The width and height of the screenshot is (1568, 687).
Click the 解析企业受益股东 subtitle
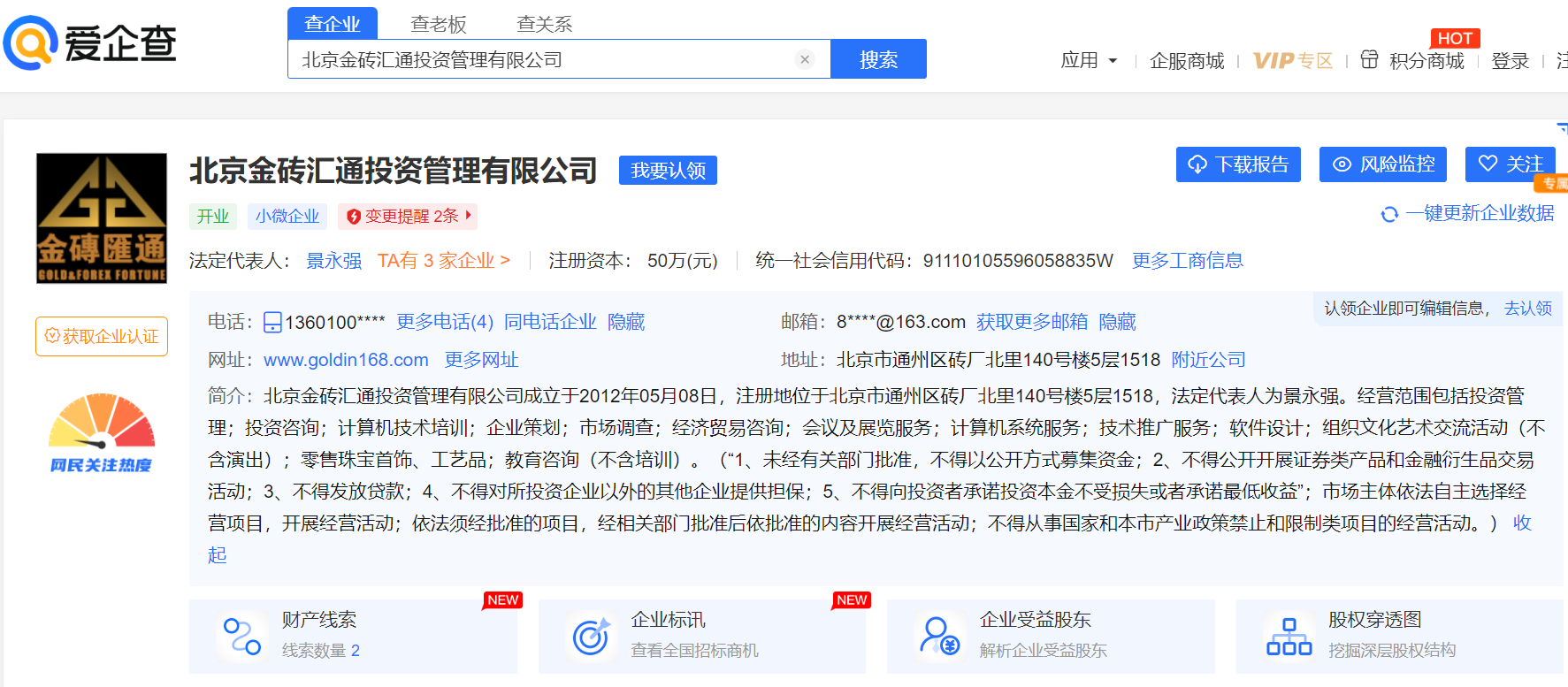click(1043, 651)
